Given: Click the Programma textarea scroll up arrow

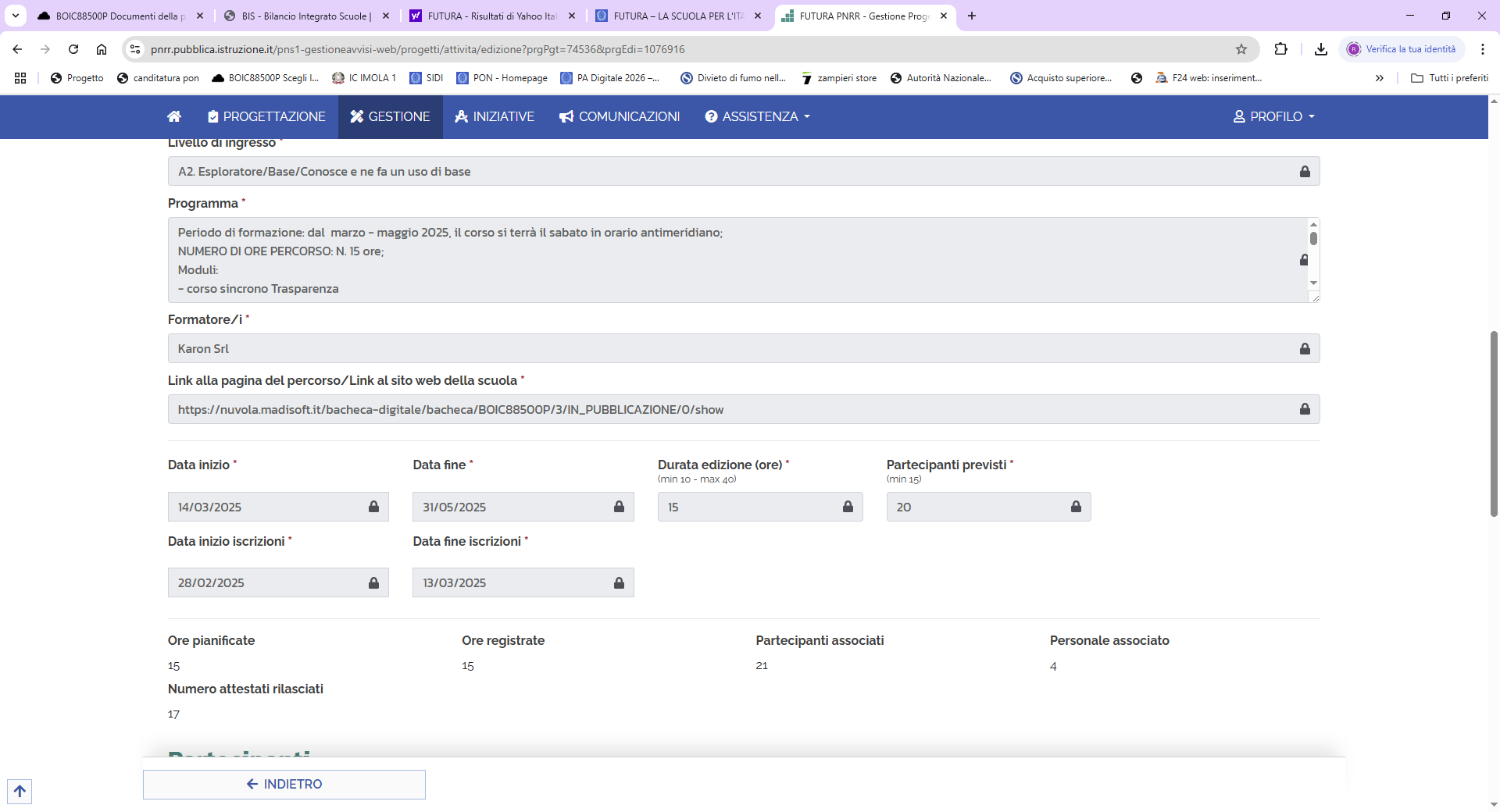Looking at the screenshot, I should [1313, 224].
